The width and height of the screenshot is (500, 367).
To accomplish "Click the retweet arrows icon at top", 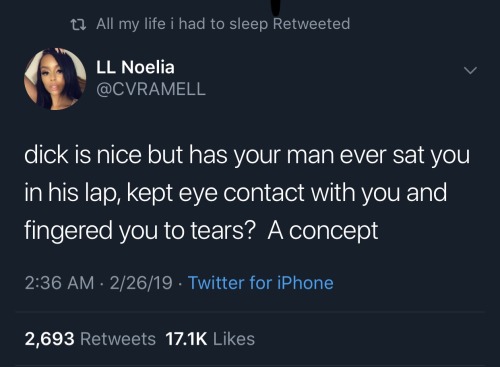I will click(x=78, y=25).
